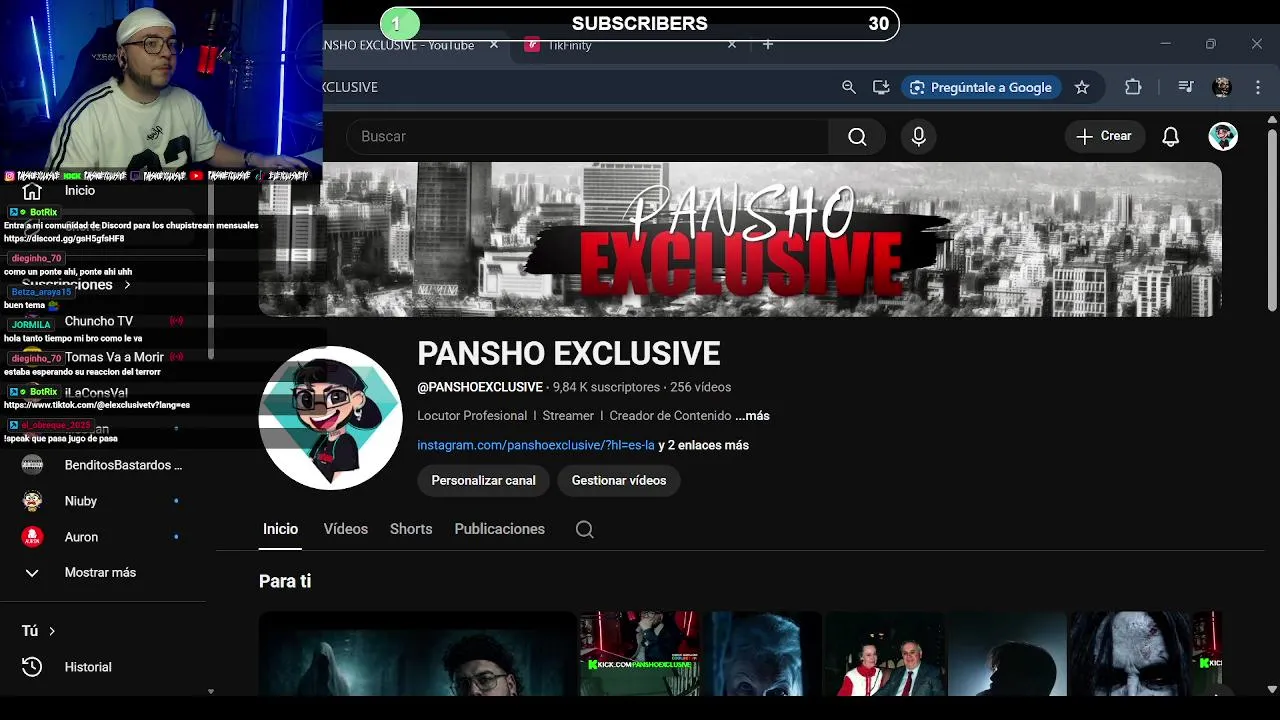The height and width of the screenshot is (720, 1280).
Task: Click live indicator beside Tomas Va a Morir
Action: point(176,357)
